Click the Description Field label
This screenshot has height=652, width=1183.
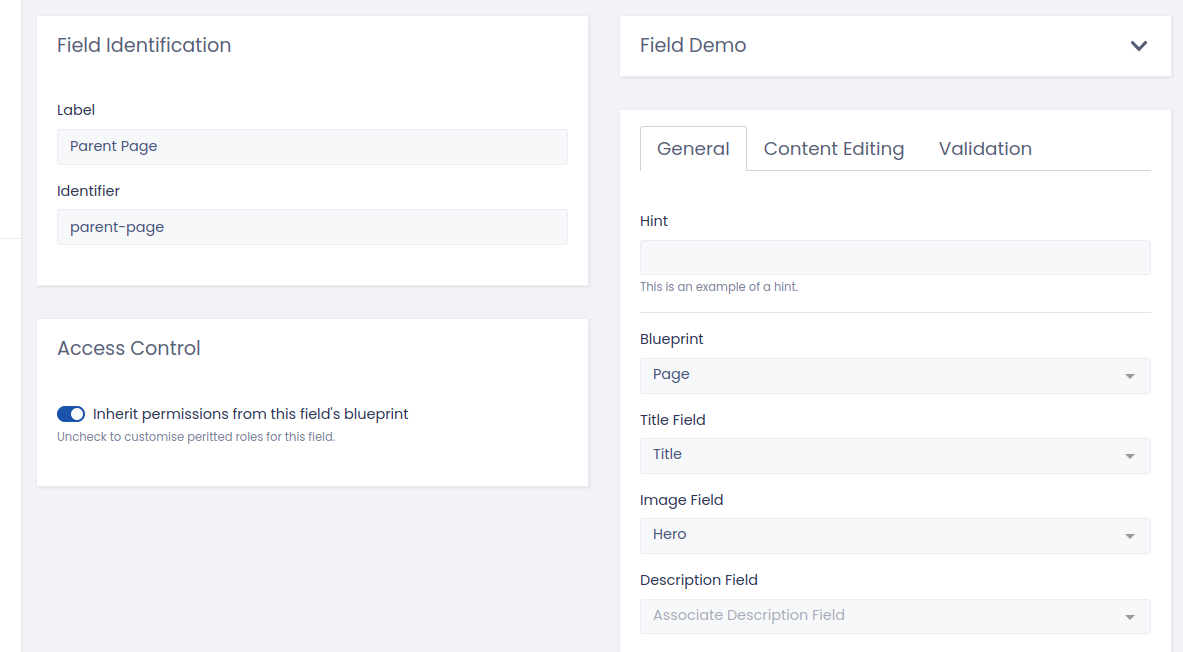click(x=699, y=580)
